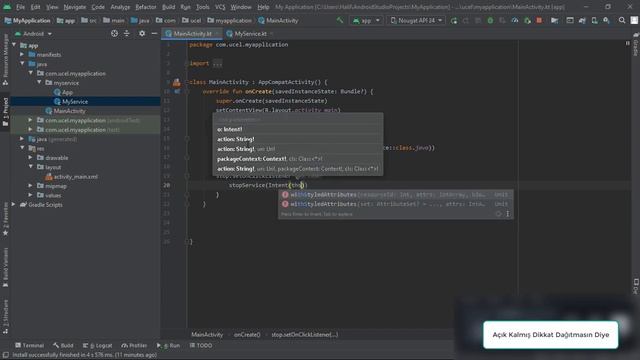Toggle the Build Variants side tool window
Screen dimensions: 640x360
pos(5,267)
